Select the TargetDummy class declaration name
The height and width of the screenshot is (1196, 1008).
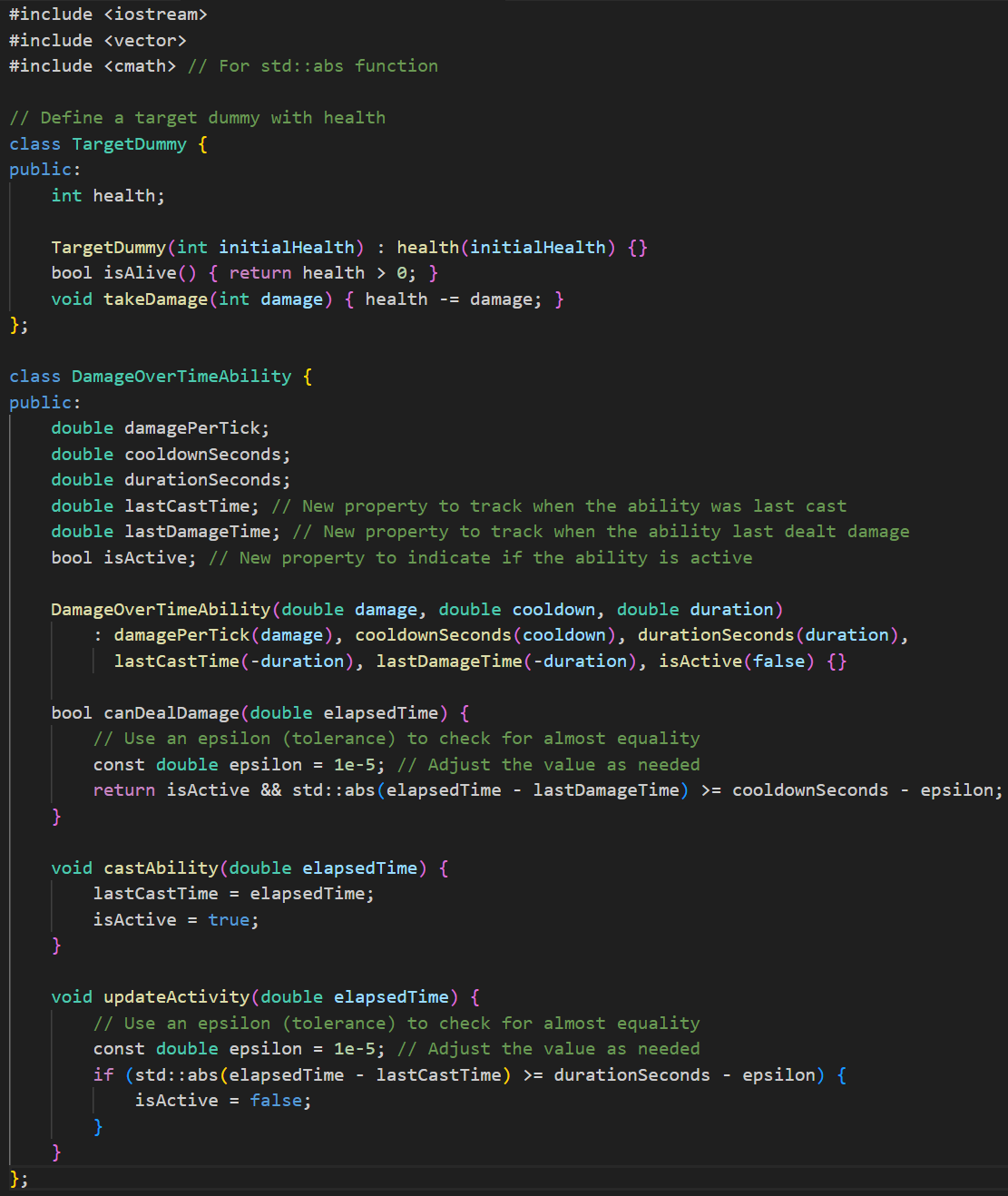129,144
